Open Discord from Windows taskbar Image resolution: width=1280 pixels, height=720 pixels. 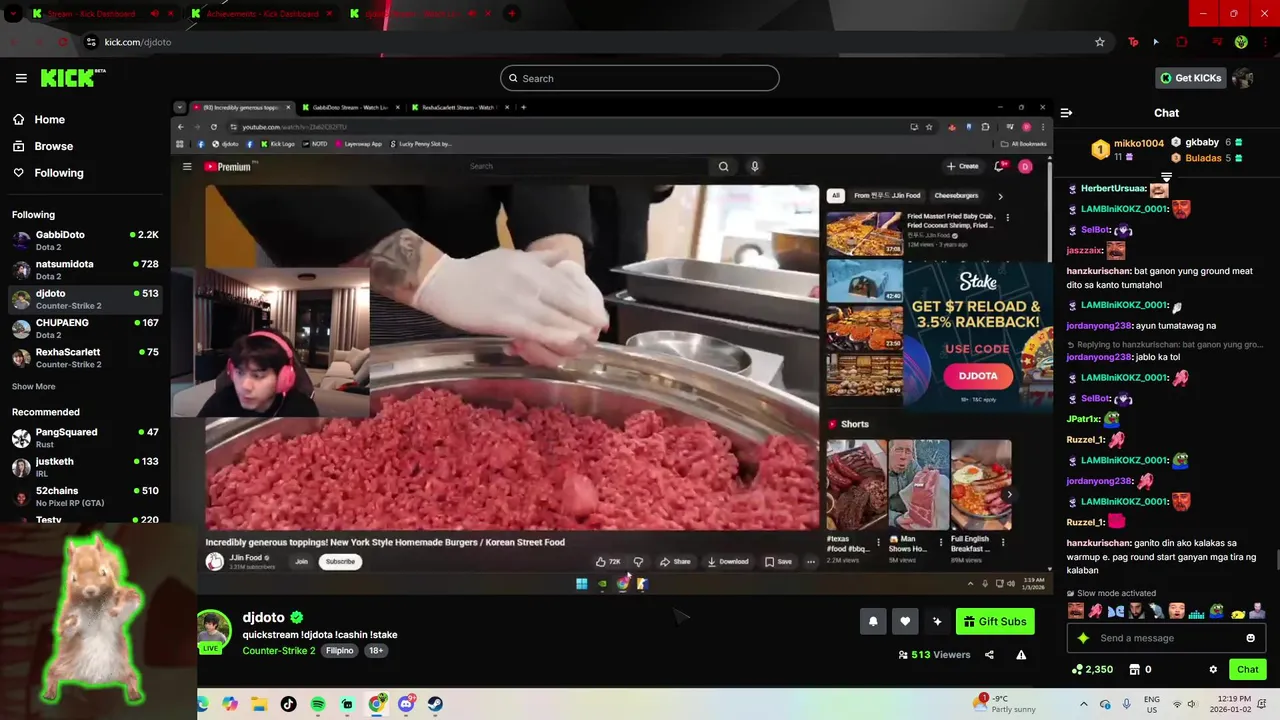click(406, 704)
